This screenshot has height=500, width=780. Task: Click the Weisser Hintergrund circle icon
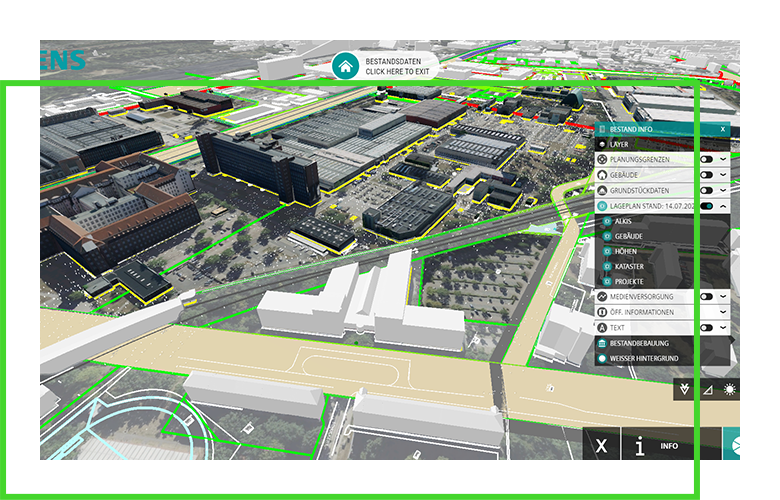[602, 358]
